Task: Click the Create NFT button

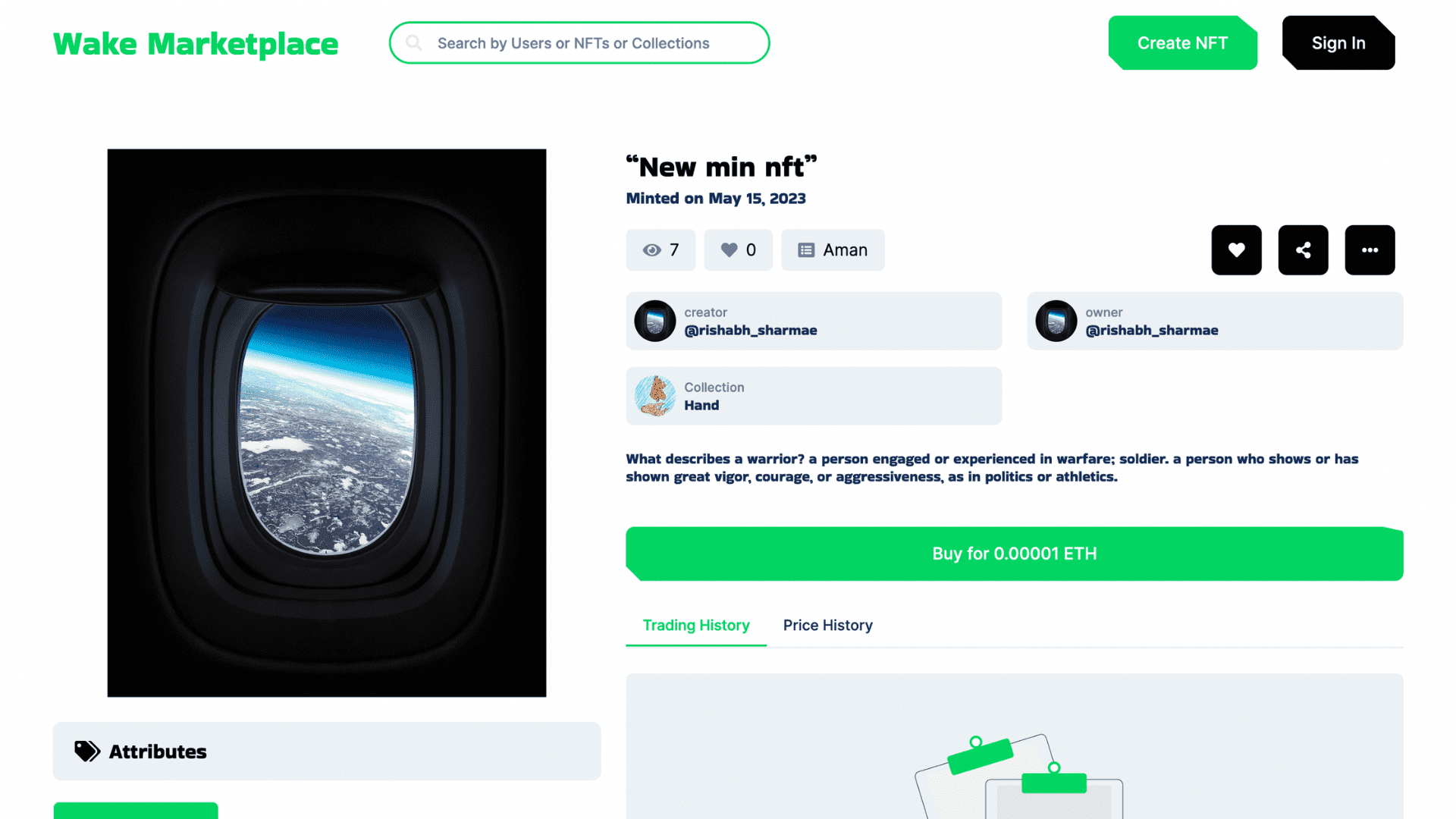Action: tap(1182, 43)
